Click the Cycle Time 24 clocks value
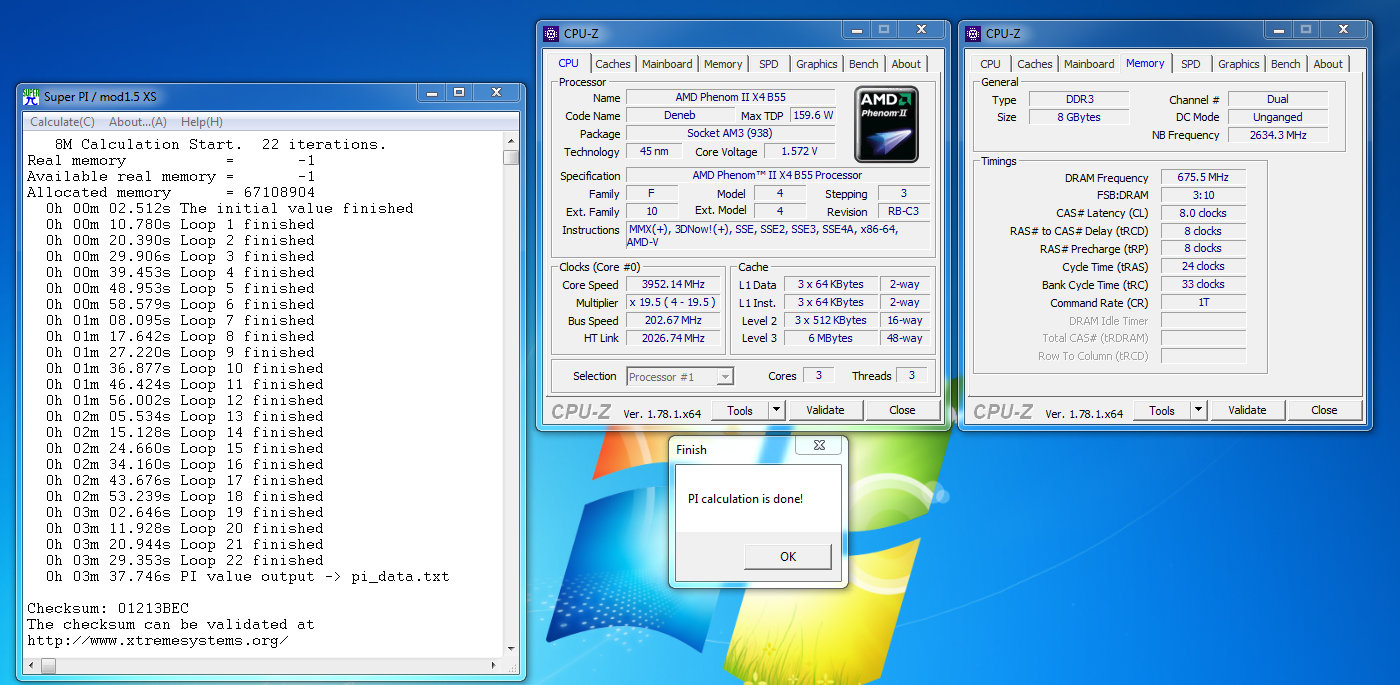Viewport: 1400px width, 685px height. pyautogui.click(x=1203, y=266)
